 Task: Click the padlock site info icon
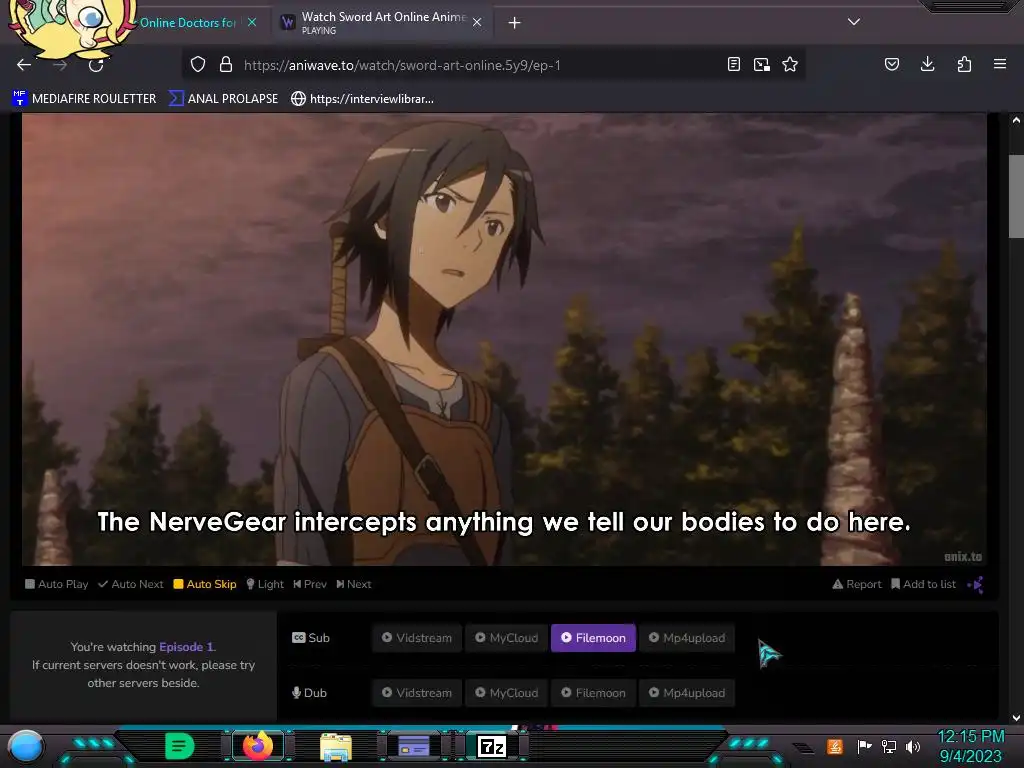[x=226, y=65]
